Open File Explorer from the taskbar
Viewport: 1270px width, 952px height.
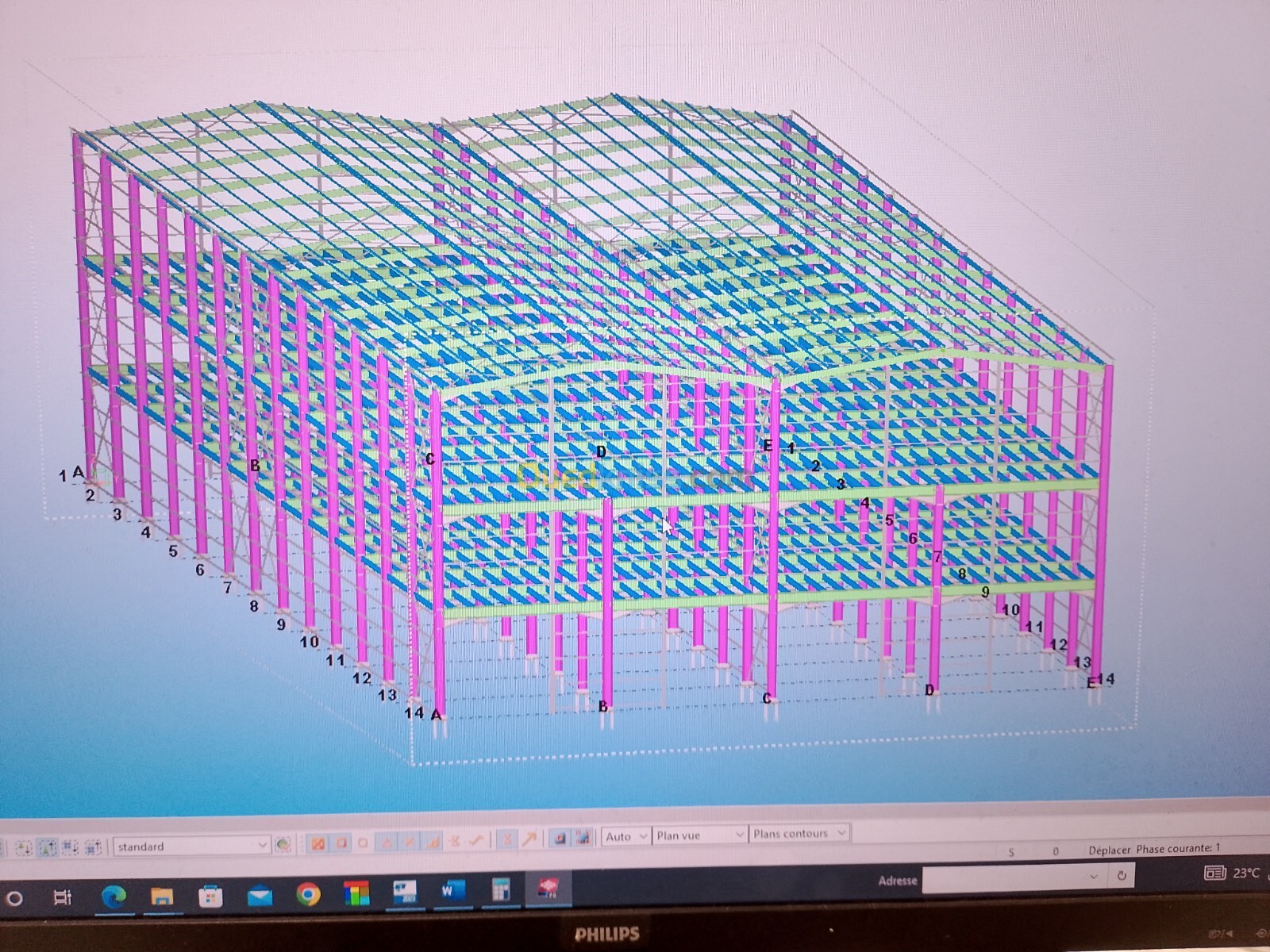coord(162,896)
